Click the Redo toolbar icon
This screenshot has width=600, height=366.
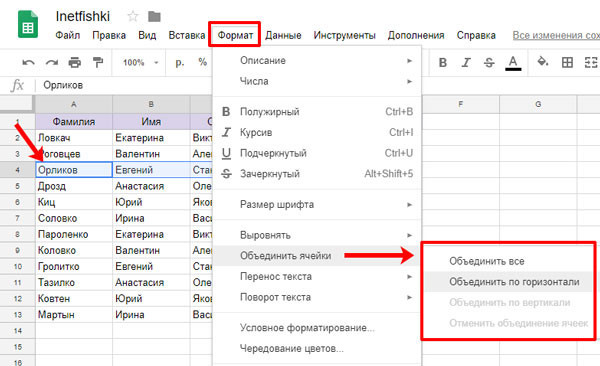point(52,62)
